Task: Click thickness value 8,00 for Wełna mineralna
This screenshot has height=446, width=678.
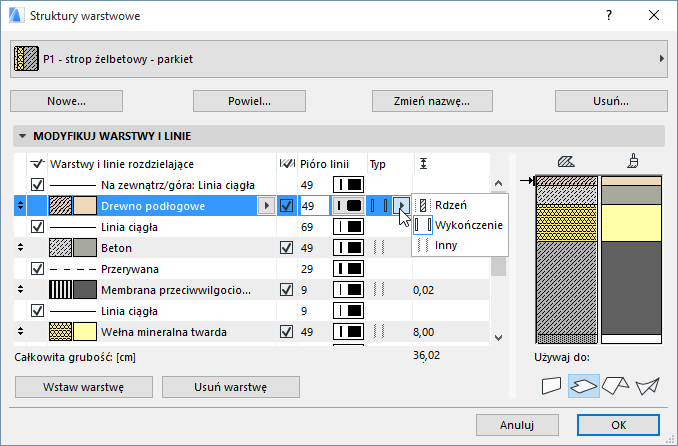Action: [x=424, y=332]
